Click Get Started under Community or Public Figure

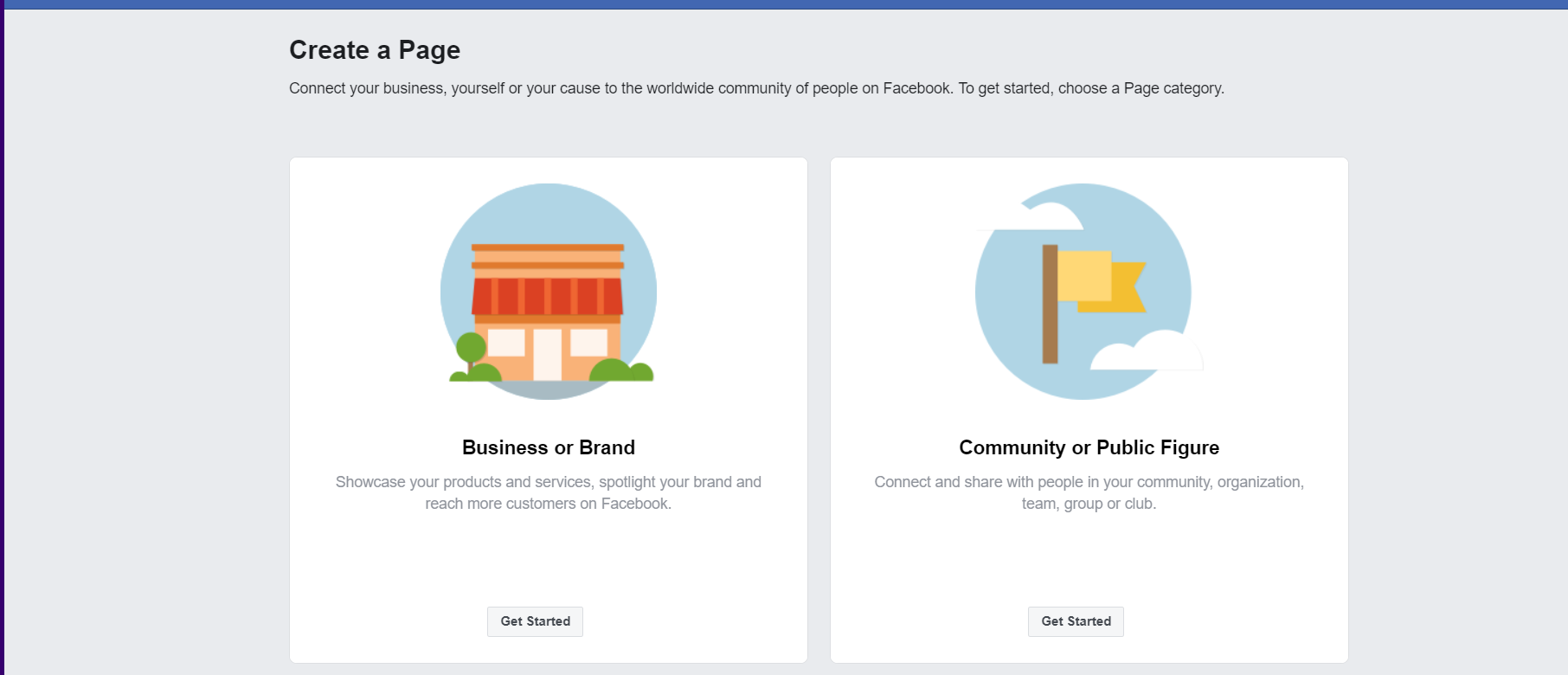[1076, 621]
